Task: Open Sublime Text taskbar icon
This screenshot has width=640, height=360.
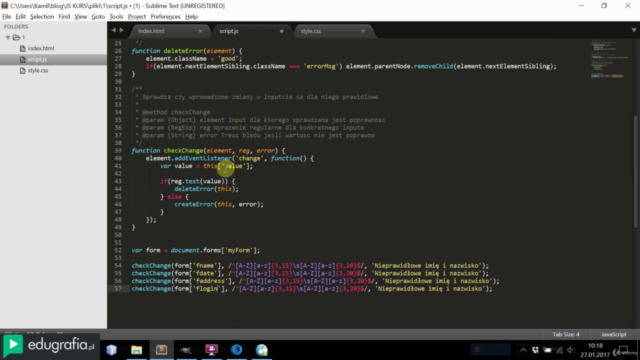Action: pos(162,350)
